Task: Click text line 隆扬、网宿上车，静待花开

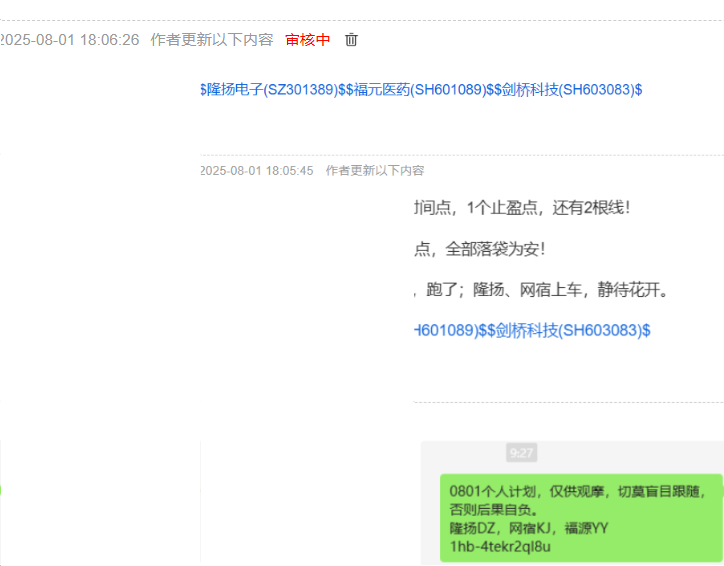Action: coord(571,290)
